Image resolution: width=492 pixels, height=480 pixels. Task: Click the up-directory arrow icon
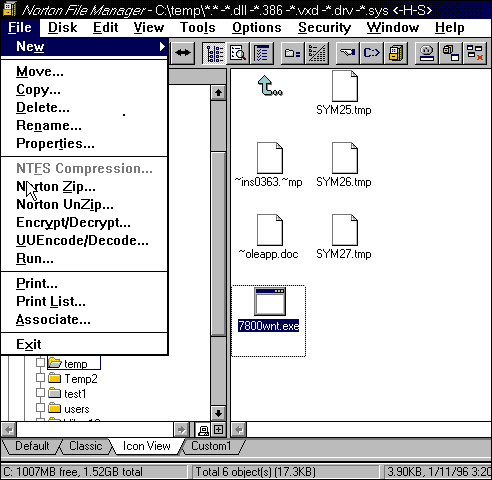click(x=269, y=86)
